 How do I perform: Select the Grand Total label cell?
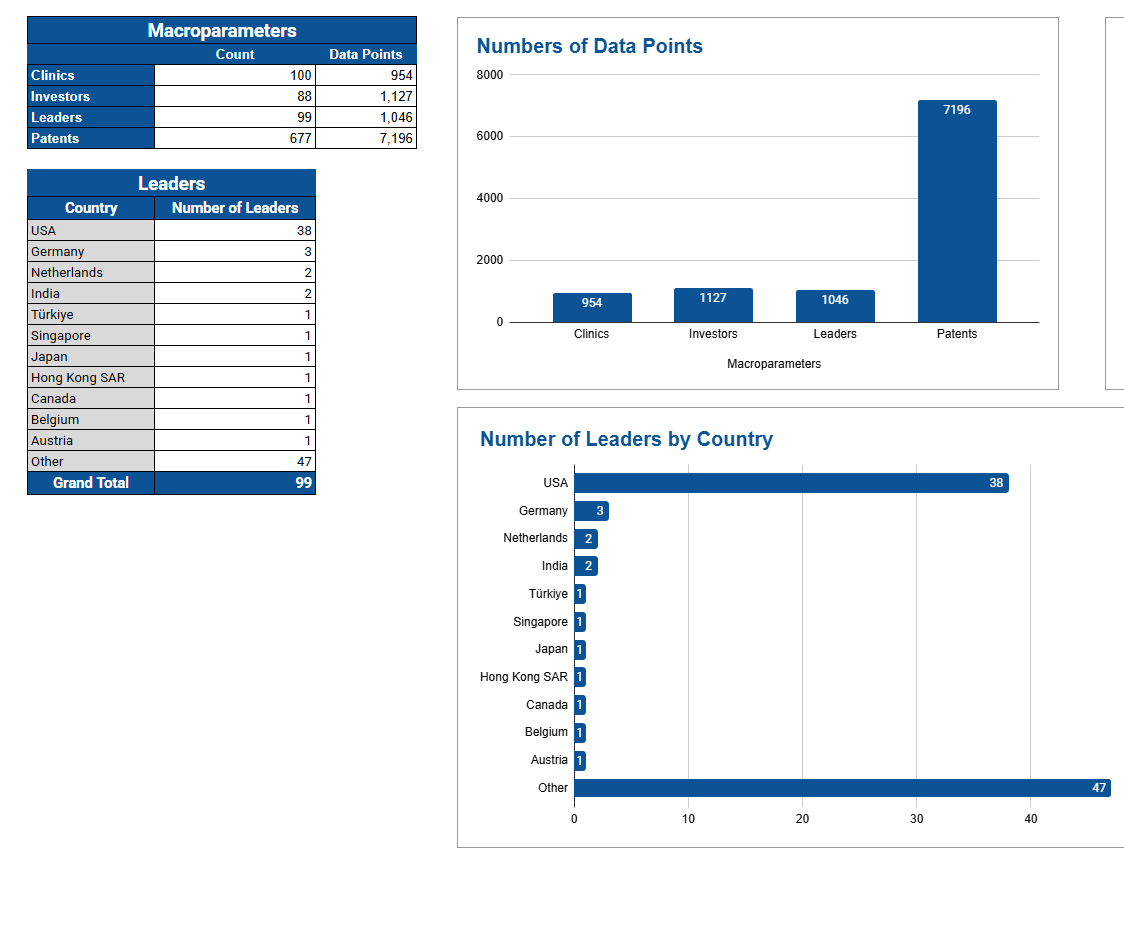click(x=91, y=483)
